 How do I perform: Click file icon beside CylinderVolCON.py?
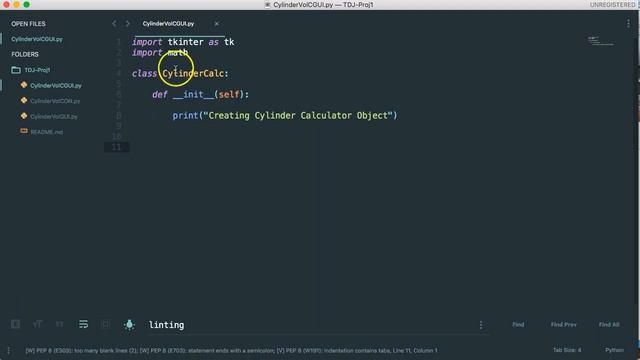pyautogui.click(x=24, y=100)
